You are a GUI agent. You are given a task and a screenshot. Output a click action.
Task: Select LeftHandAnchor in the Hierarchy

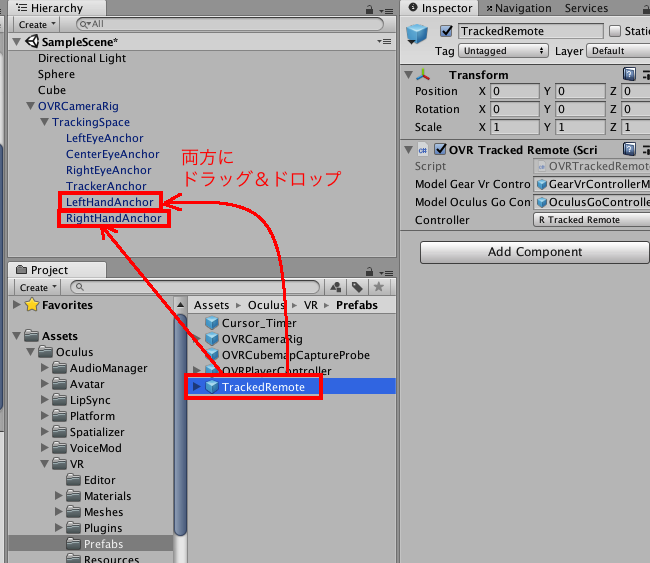[110, 202]
